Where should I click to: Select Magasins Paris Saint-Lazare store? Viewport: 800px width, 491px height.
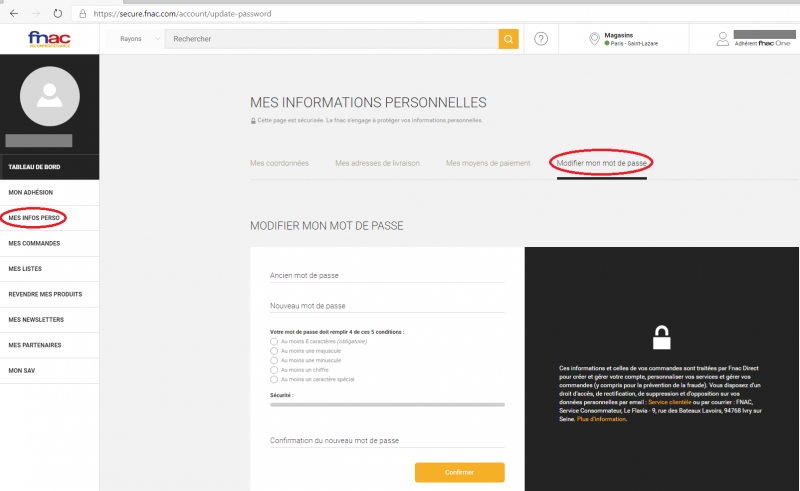coord(631,39)
